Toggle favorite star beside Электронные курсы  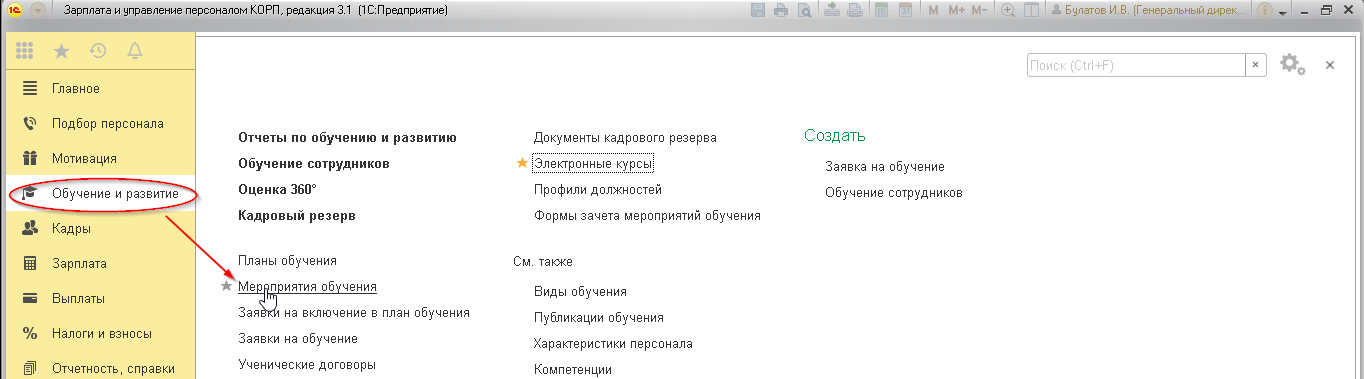(x=522, y=162)
